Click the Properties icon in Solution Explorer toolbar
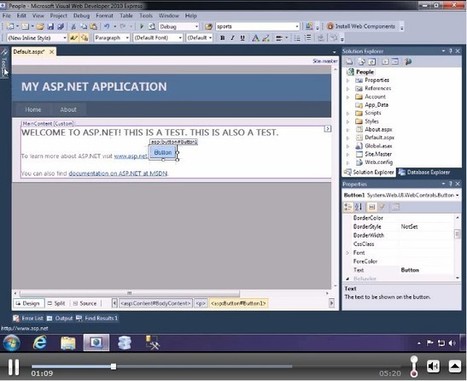Viewport: 467px width, 381px height. [x=349, y=62]
